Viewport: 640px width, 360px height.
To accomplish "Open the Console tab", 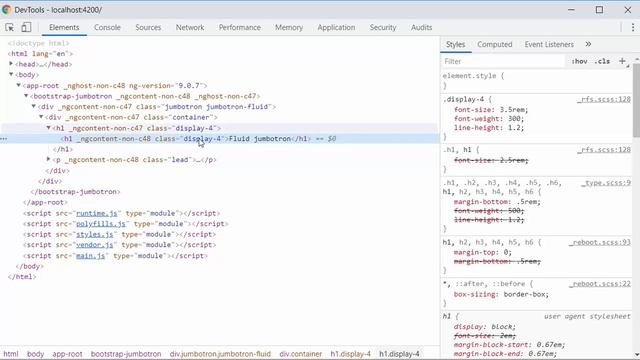I will (x=107, y=27).
